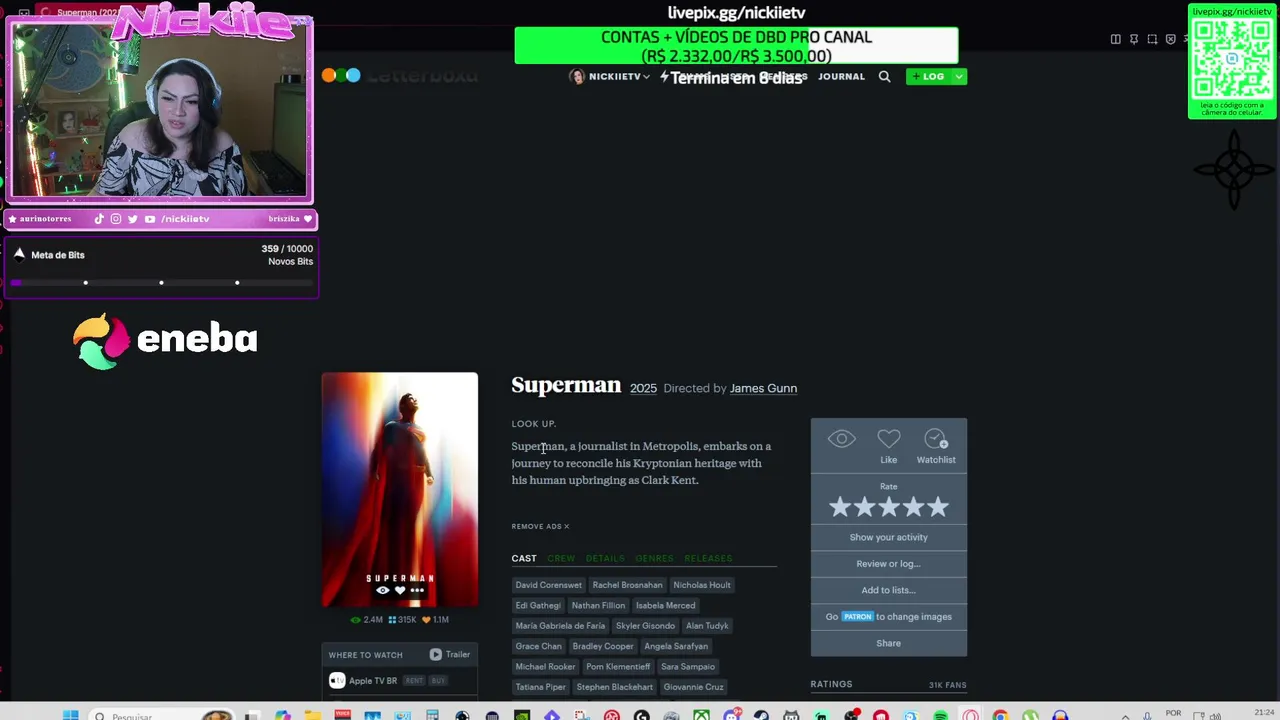Open cast member Nicholas Hoult
Viewport: 1280px width, 720px height.
pos(702,585)
